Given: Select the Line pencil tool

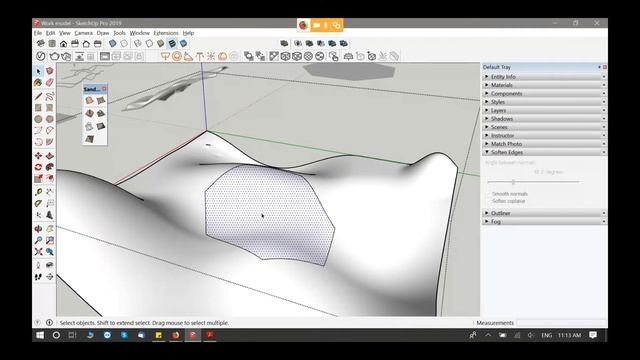Looking at the screenshot, I should (38, 97).
